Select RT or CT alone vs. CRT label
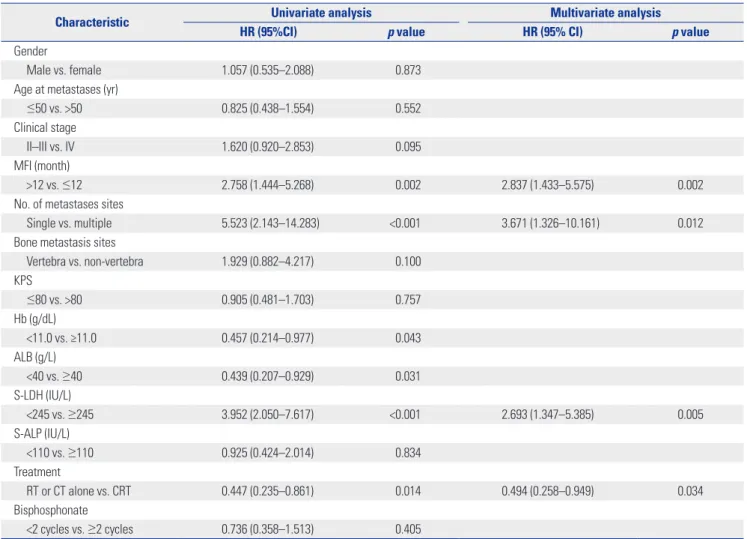Viewport: 747px width, 539px height. click(79, 491)
